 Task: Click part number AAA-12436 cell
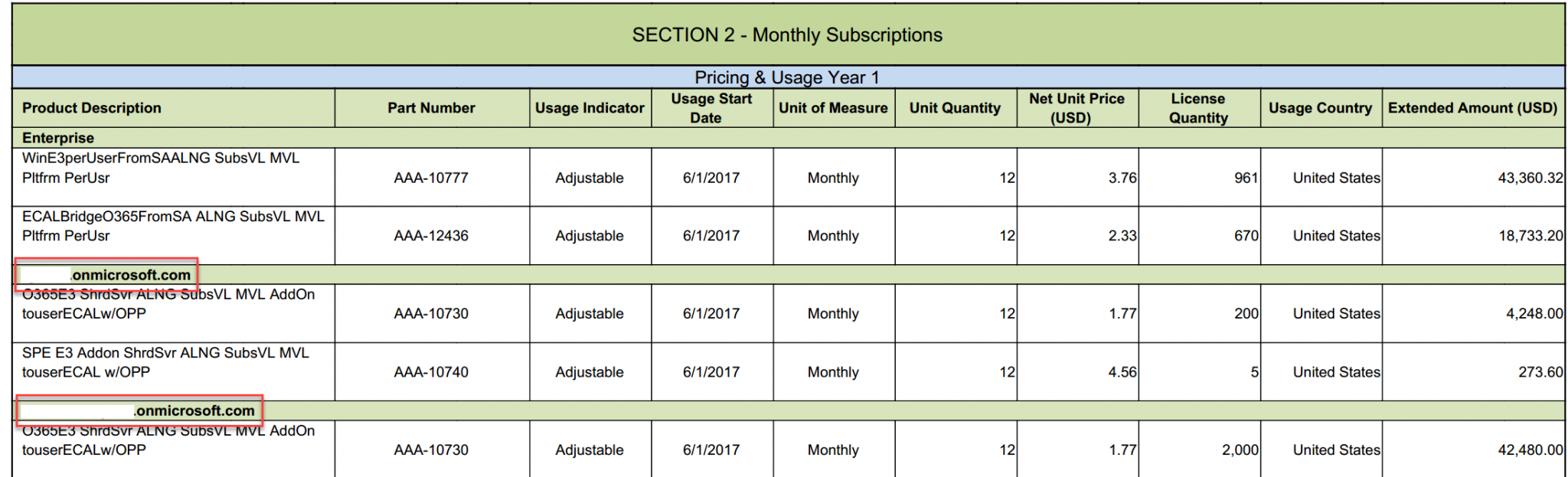tap(431, 236)
